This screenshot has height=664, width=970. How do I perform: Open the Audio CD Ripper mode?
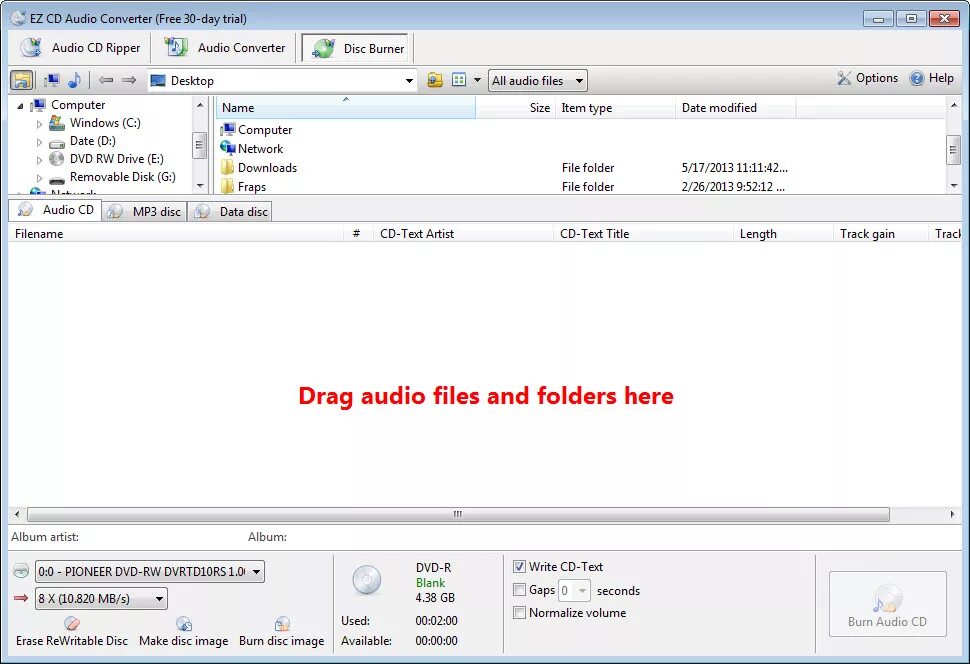pos(80,48)
